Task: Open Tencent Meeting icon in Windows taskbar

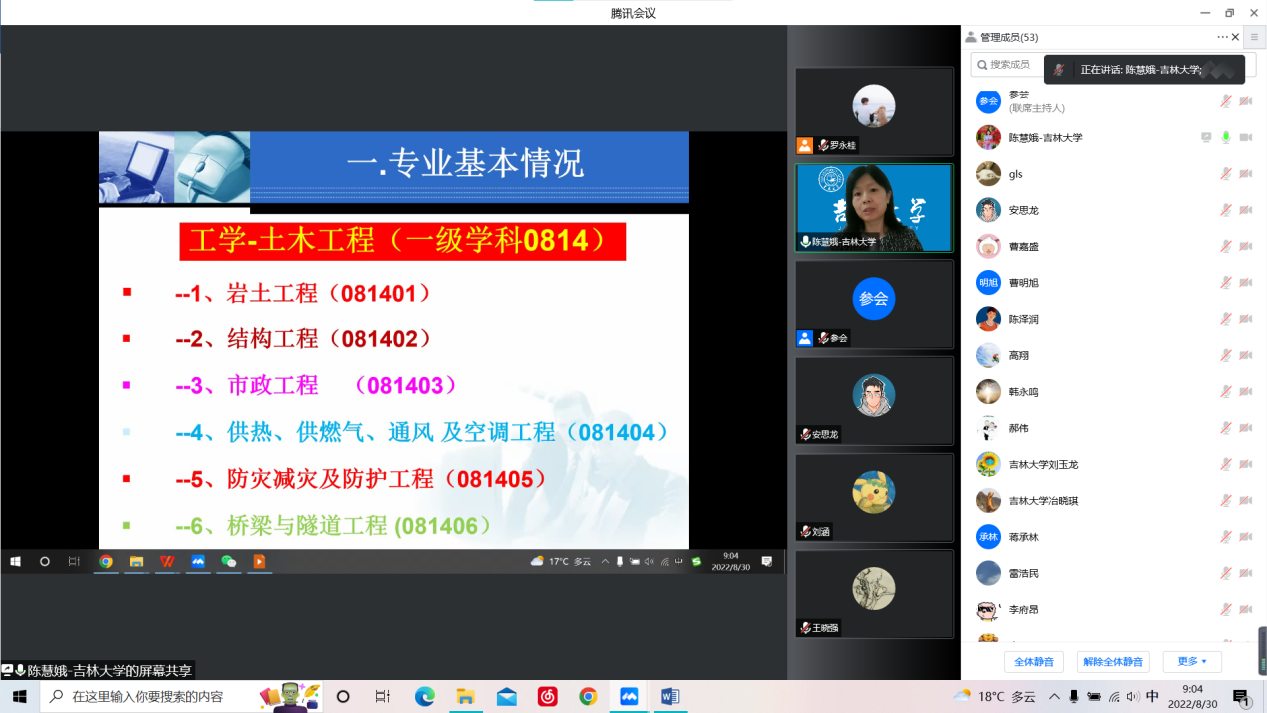Action: [x=629, y=696]
